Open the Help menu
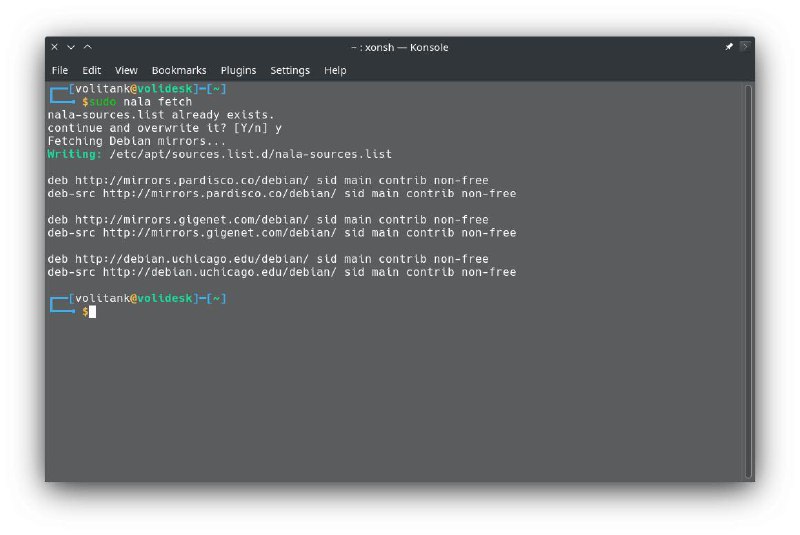 pos(335,70)
